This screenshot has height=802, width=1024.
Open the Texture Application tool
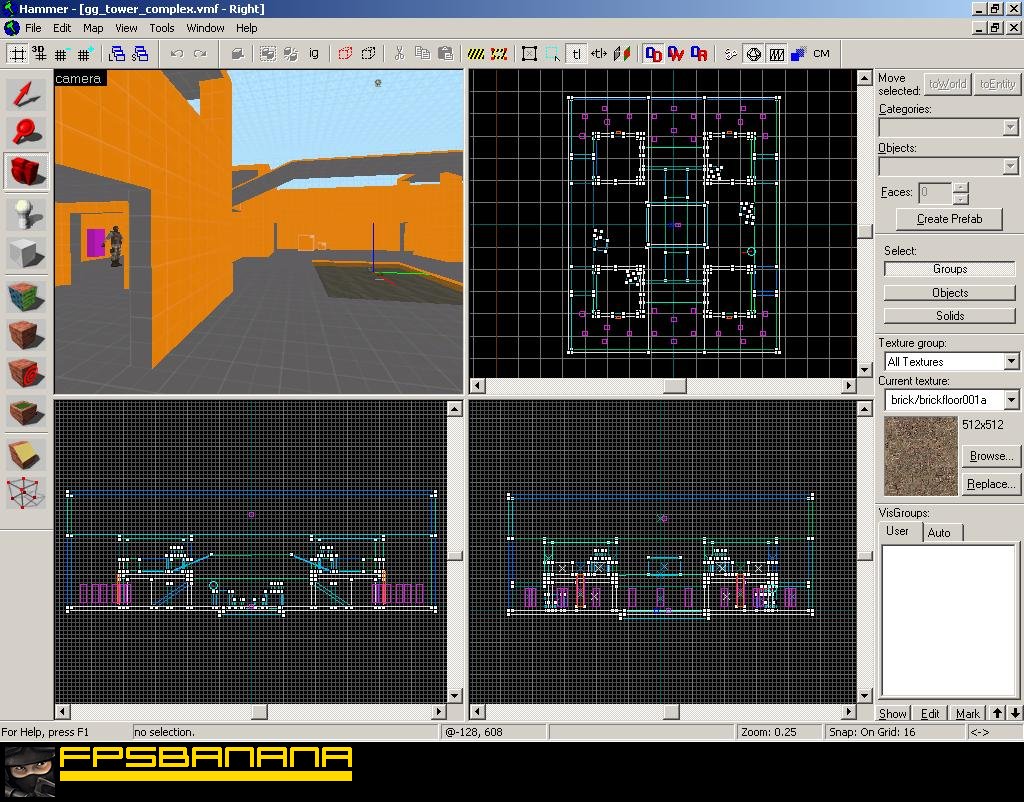(24, 294)
